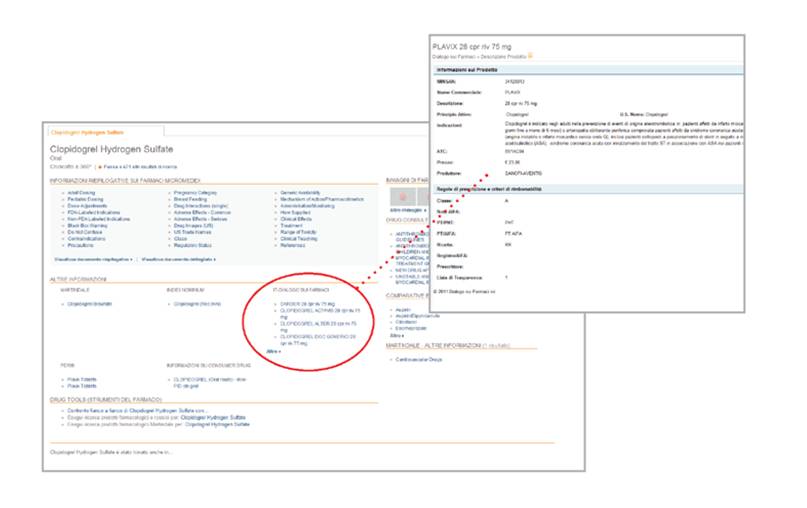
Task: Open the How Supplied link
Action: tap(295, 213)
